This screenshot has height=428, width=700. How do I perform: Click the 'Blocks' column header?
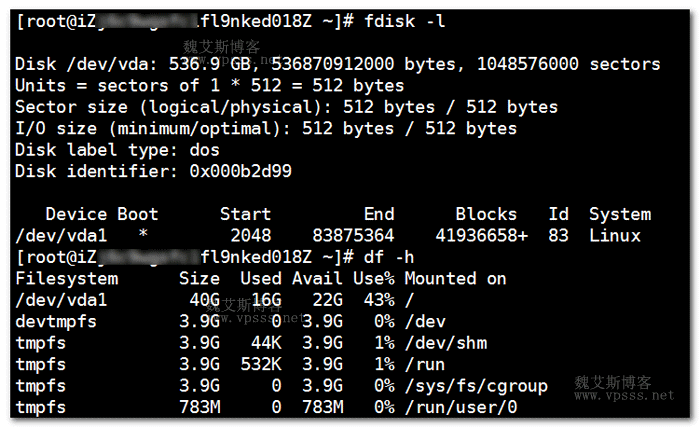[486, 214]
